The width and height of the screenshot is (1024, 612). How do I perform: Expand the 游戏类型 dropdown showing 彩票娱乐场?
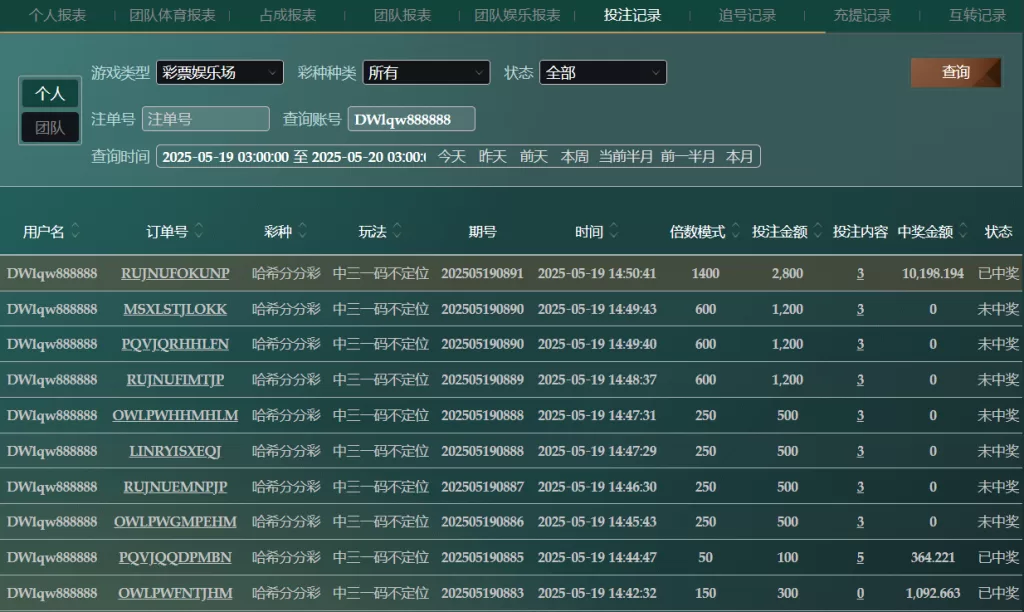[219, 72]
